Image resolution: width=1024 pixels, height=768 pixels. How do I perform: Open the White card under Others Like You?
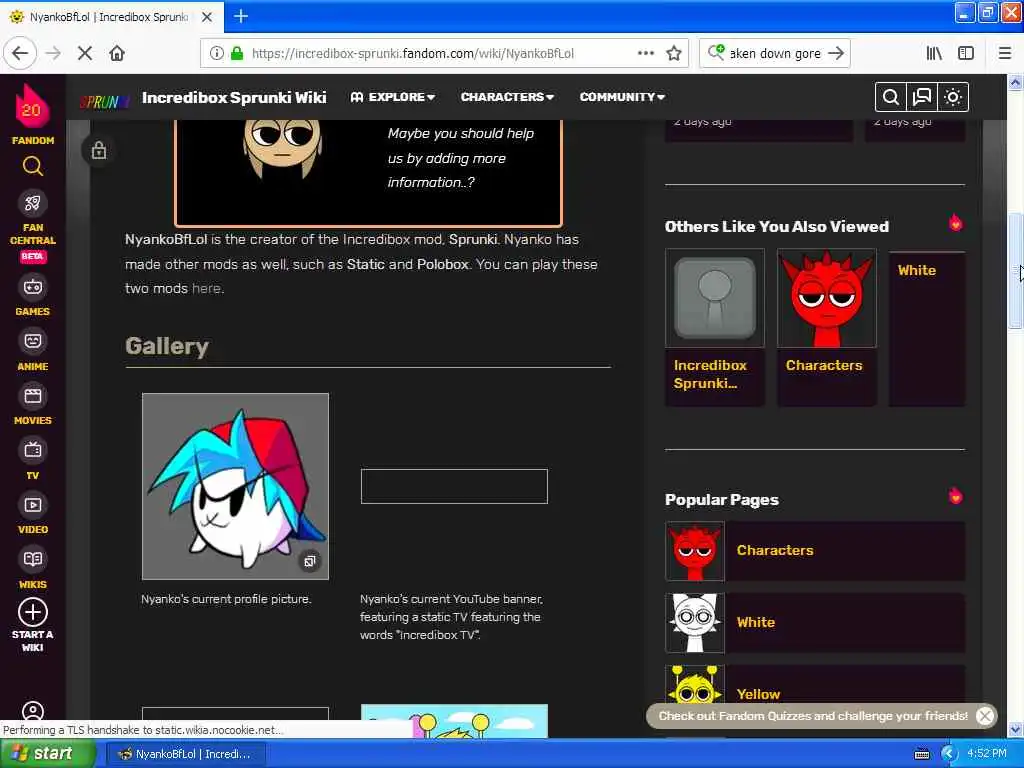click(x=927, y=327)
